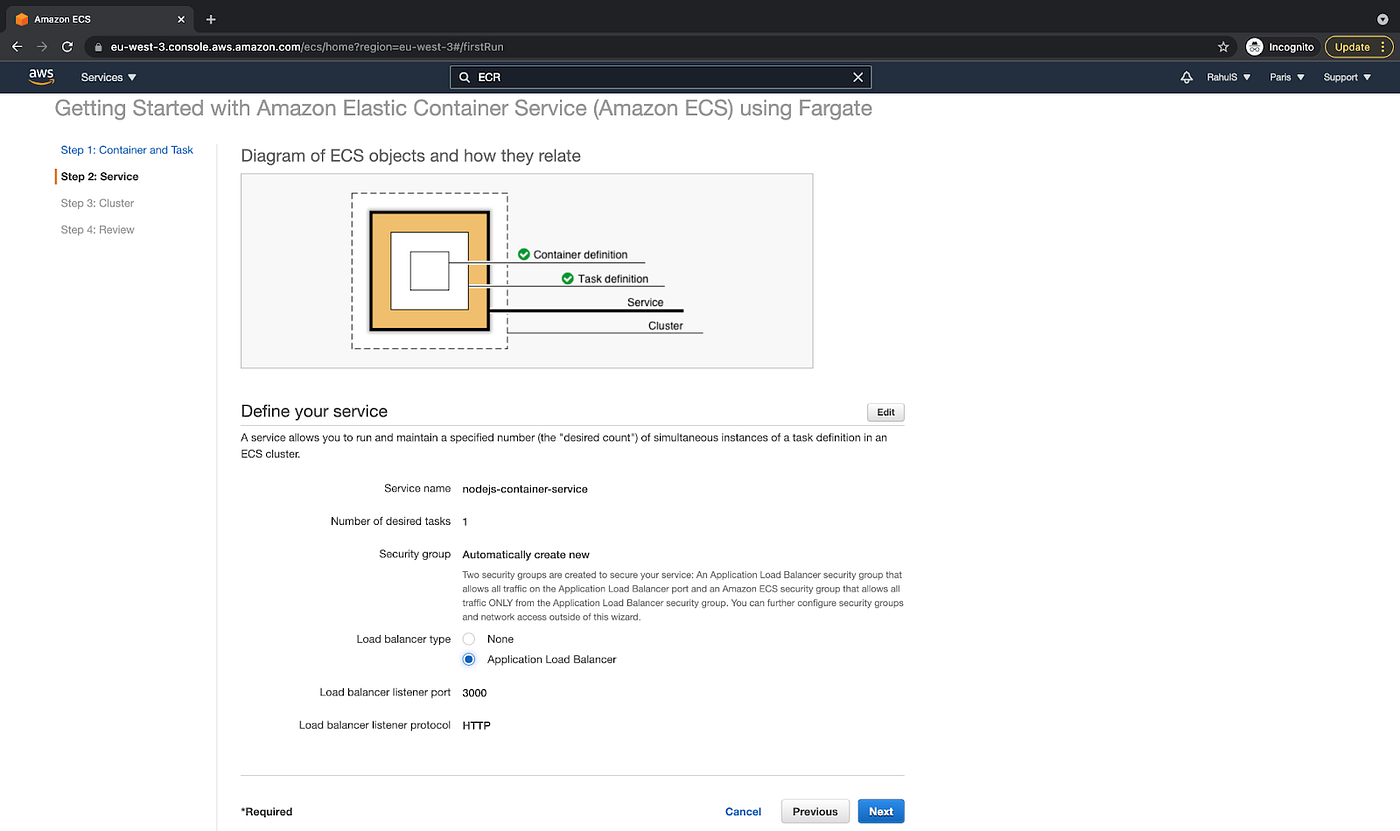Go to Step 1: Container and Task
Viewport: 1400px width, 831px height.
coord(127,150)
